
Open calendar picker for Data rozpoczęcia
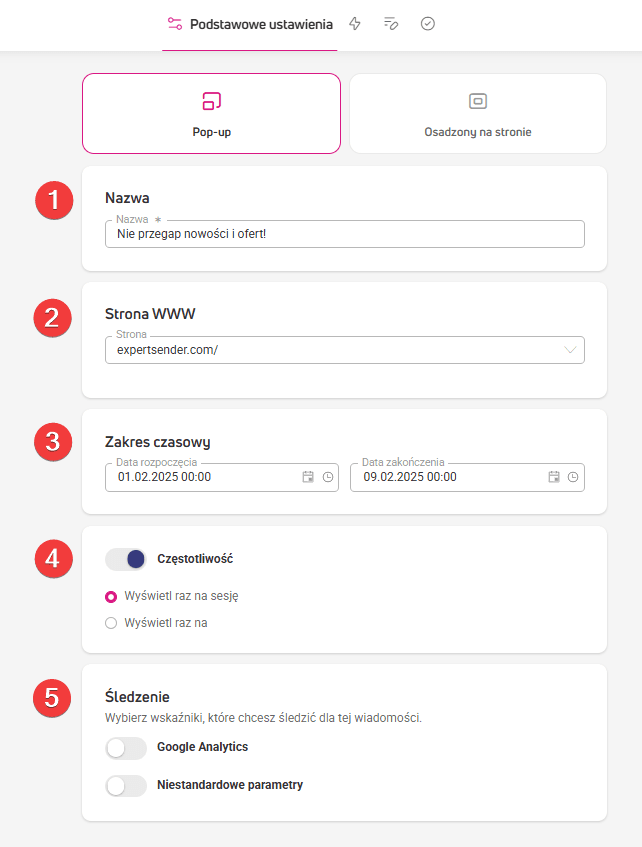[308, 477]
